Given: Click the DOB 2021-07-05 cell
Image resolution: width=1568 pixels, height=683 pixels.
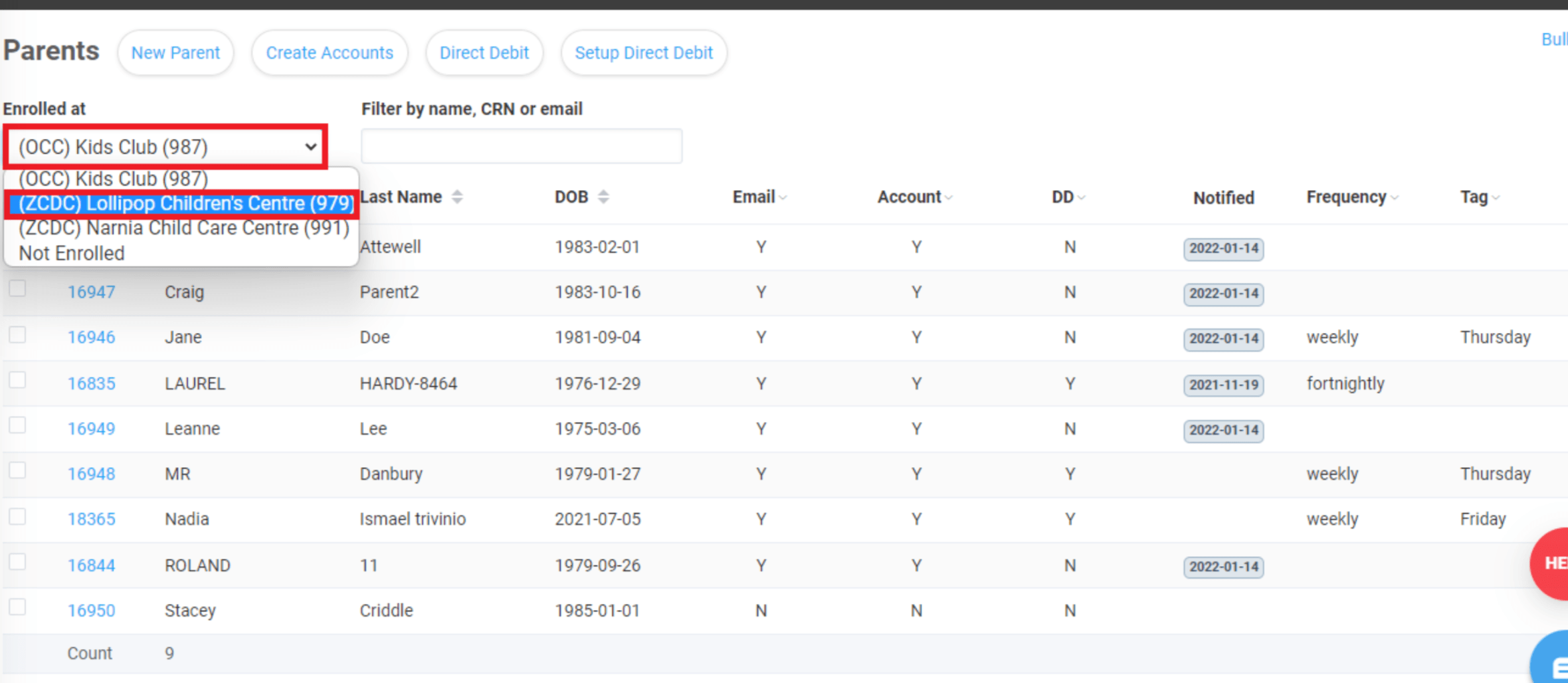Looking at the screenshot, I should [x=597, y=520].
